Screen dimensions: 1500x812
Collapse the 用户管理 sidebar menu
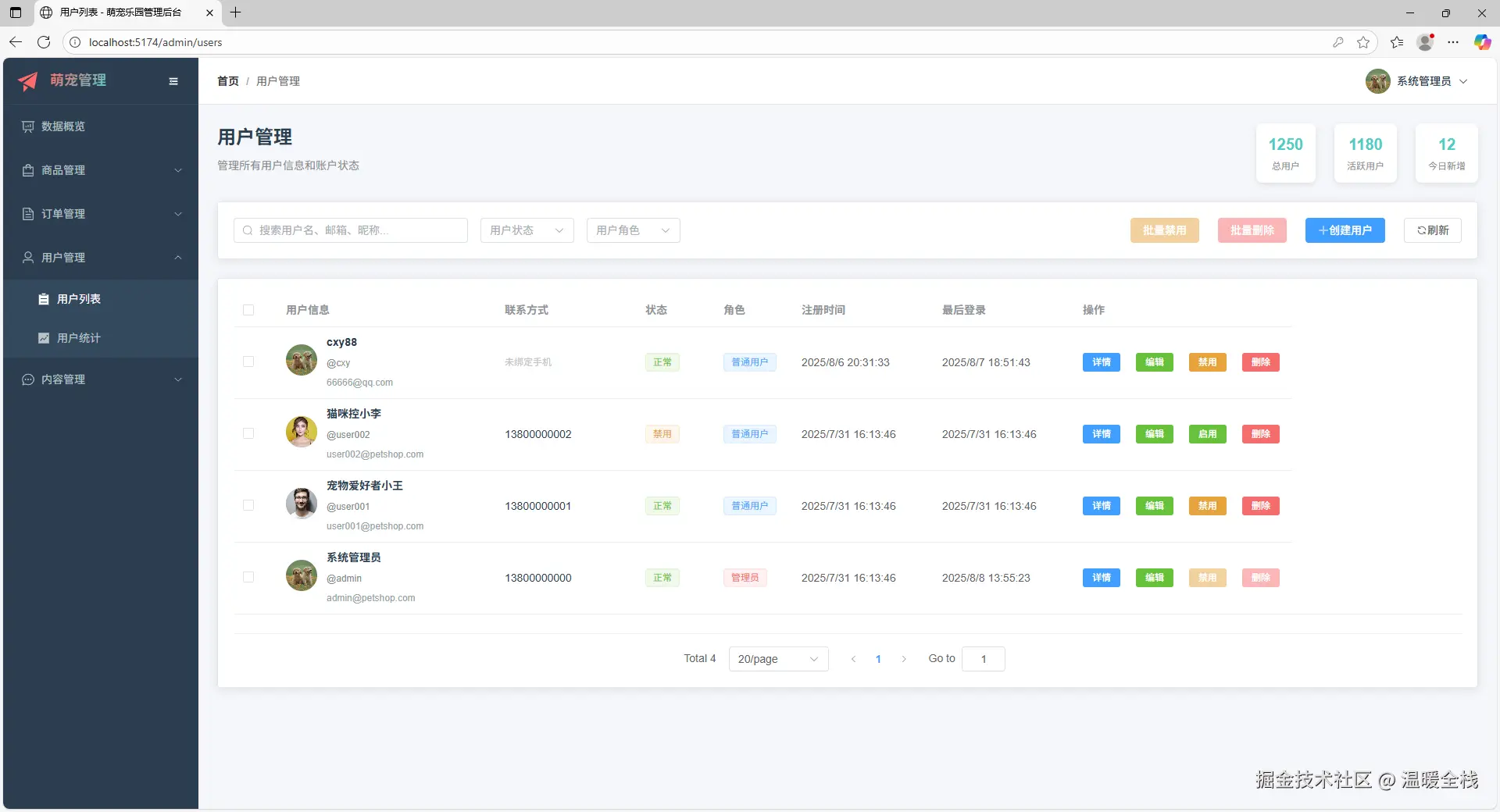(101, 258)
